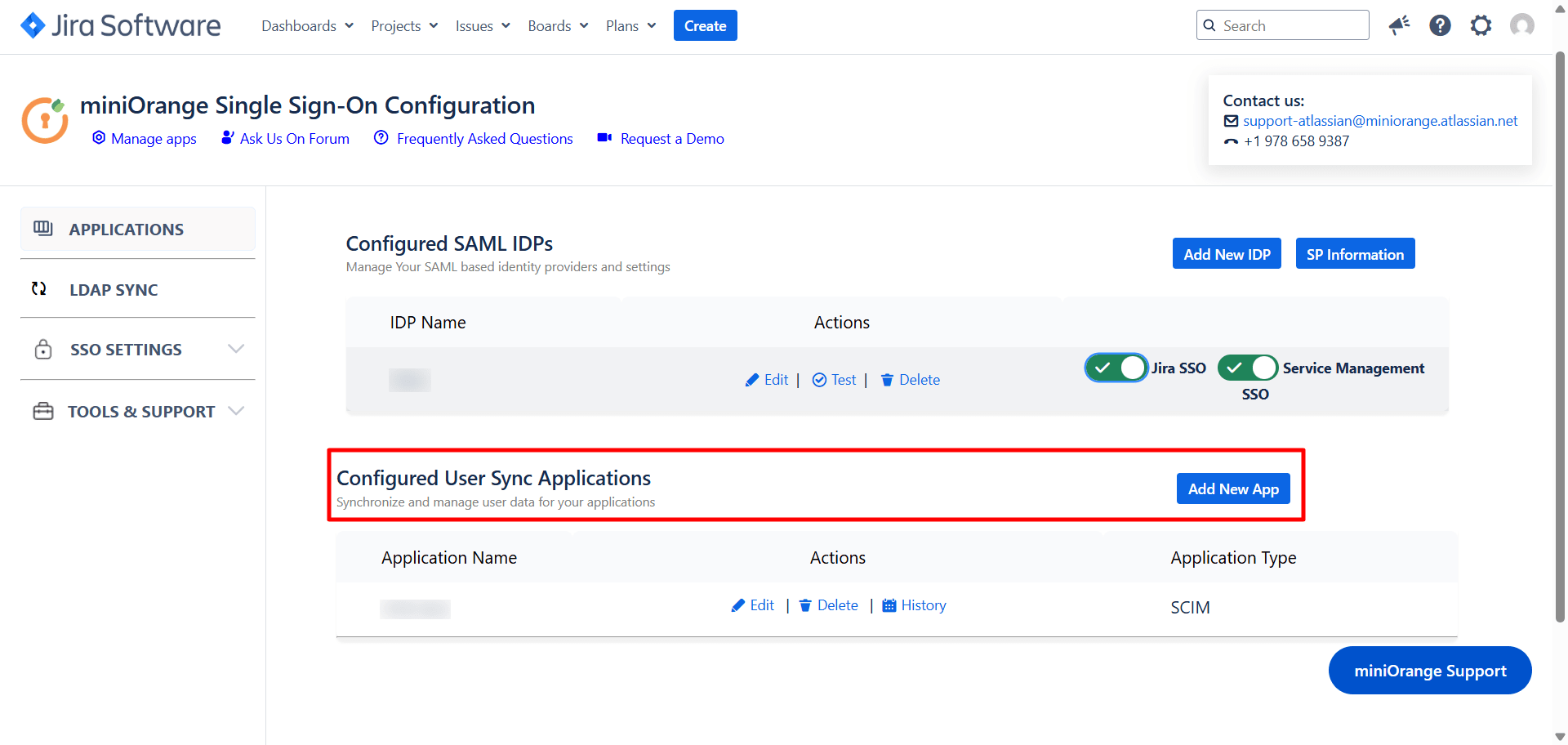Click the miniOrange logo icon
1568x745 pixels.
click(x=45, y=120)
